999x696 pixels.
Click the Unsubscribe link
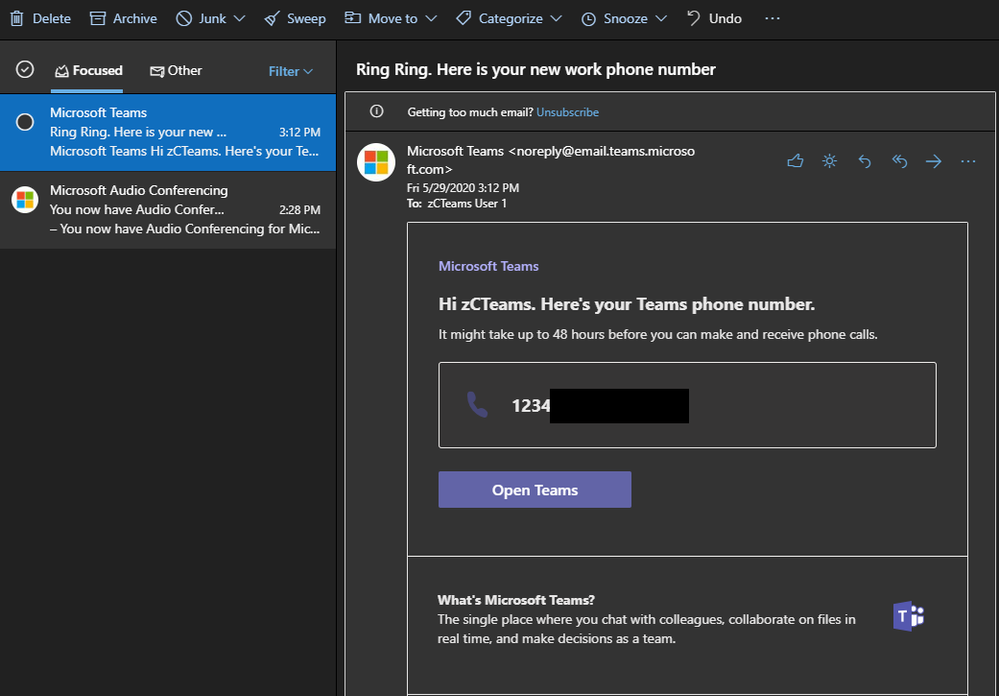(x=567, y=112)
